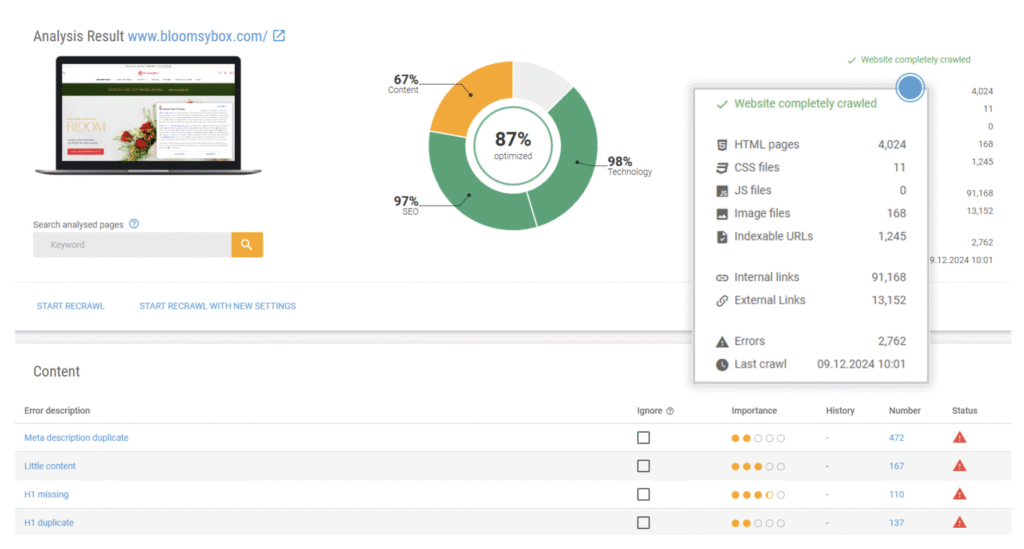This screenshot has height=549, width=1024.
Task: Click 97% SEO chart label
Action: pyautogui.click(x=406, y=205)
